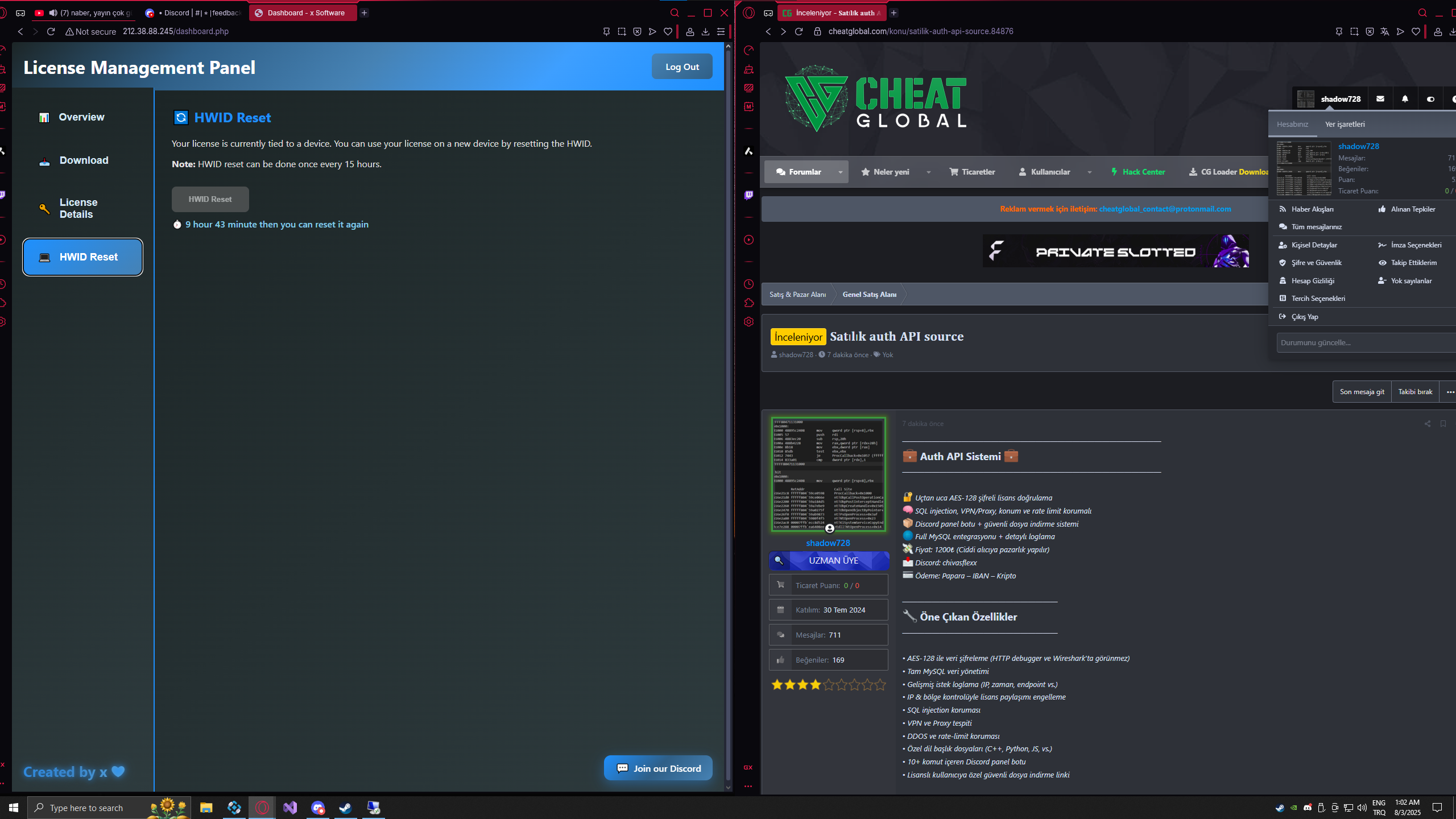Click Takibi bırak button
The width and height of the screenshot is (1456, 819).
point(1415,392)
